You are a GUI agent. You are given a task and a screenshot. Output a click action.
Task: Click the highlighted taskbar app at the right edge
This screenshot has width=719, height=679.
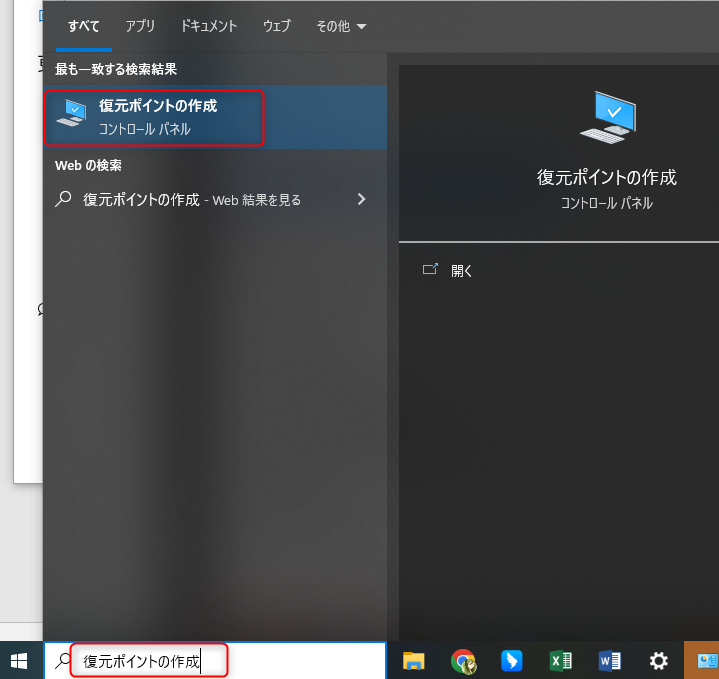pyautogui.click(x=702, y=661)
